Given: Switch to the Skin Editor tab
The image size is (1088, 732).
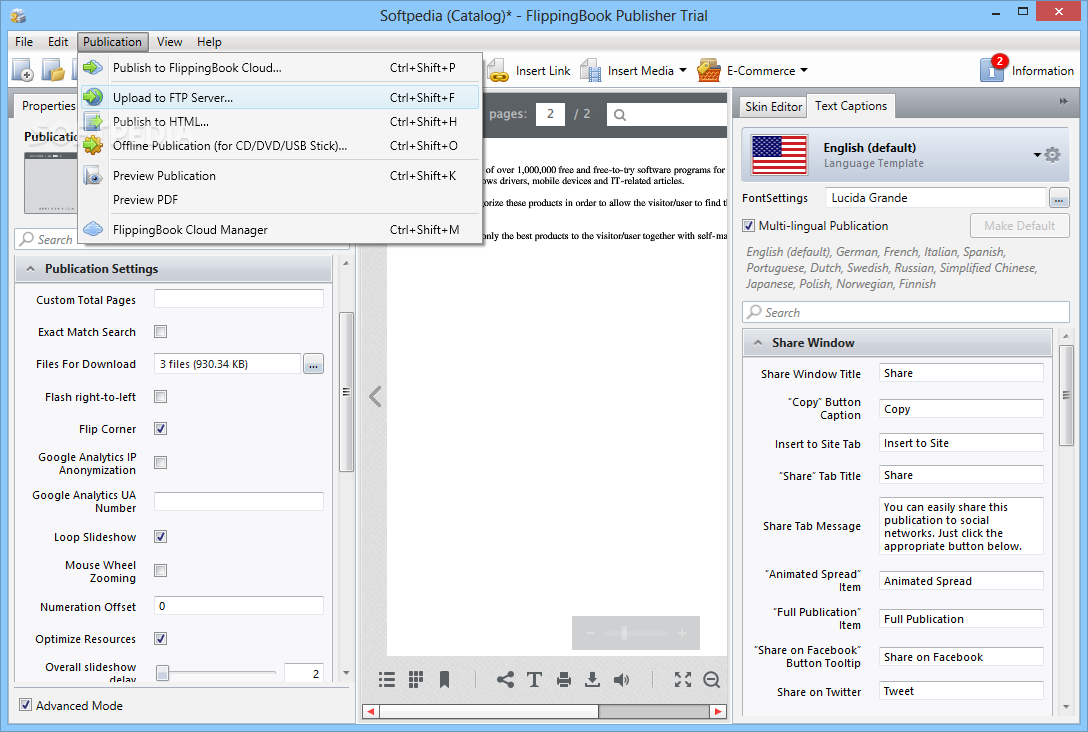Looking at the screenshot, I should point(773,106).
